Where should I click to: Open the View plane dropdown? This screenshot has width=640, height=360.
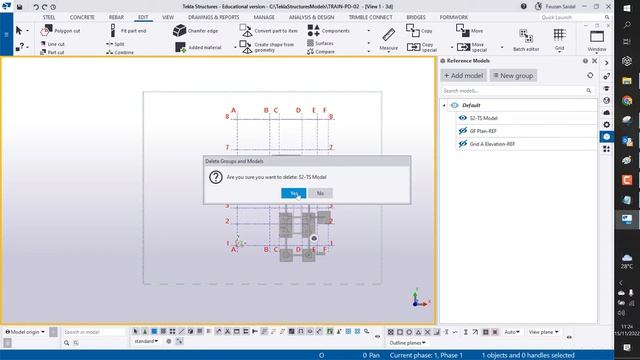543,332
